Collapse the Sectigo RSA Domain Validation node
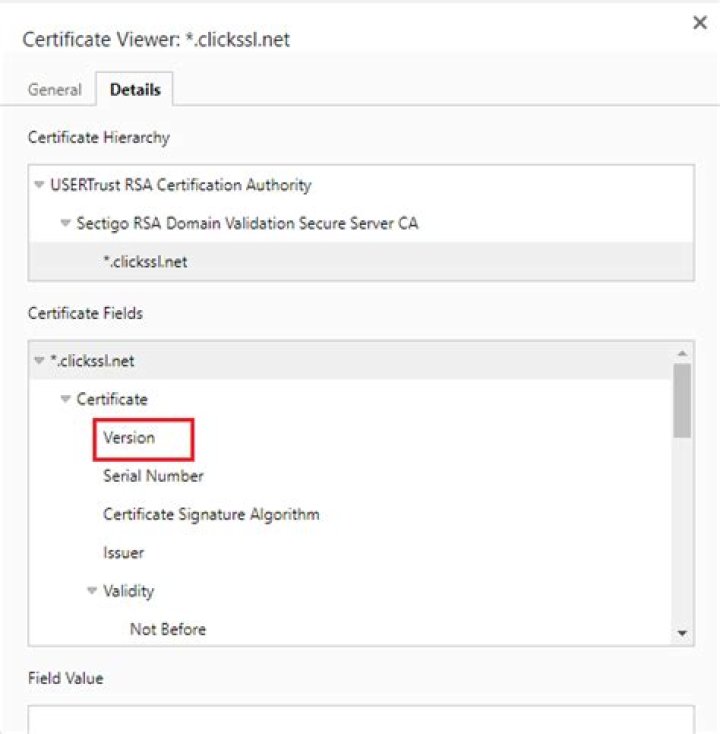The width and height of the screenshot is (720, 734). (x=66, y=223)
